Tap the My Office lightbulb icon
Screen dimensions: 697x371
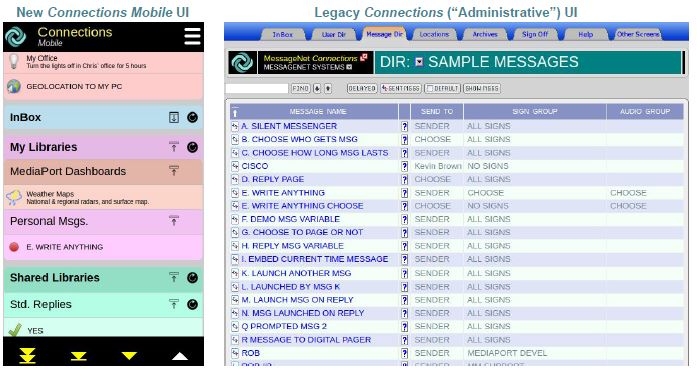pyautogui.click(x=14, y=61)
